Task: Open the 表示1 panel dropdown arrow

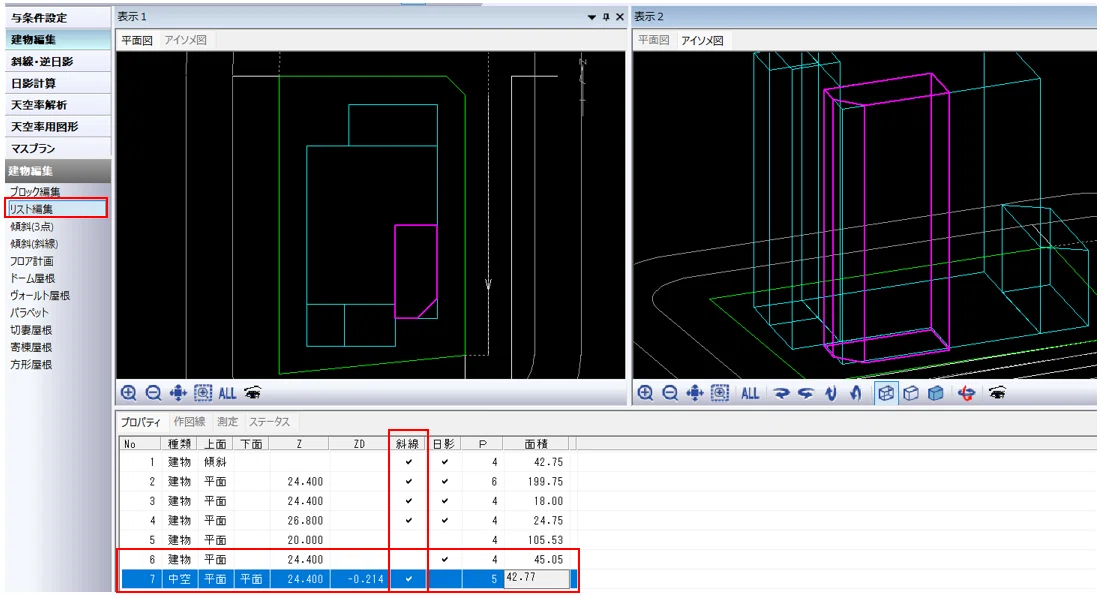Action: click(x=592, y=17)
